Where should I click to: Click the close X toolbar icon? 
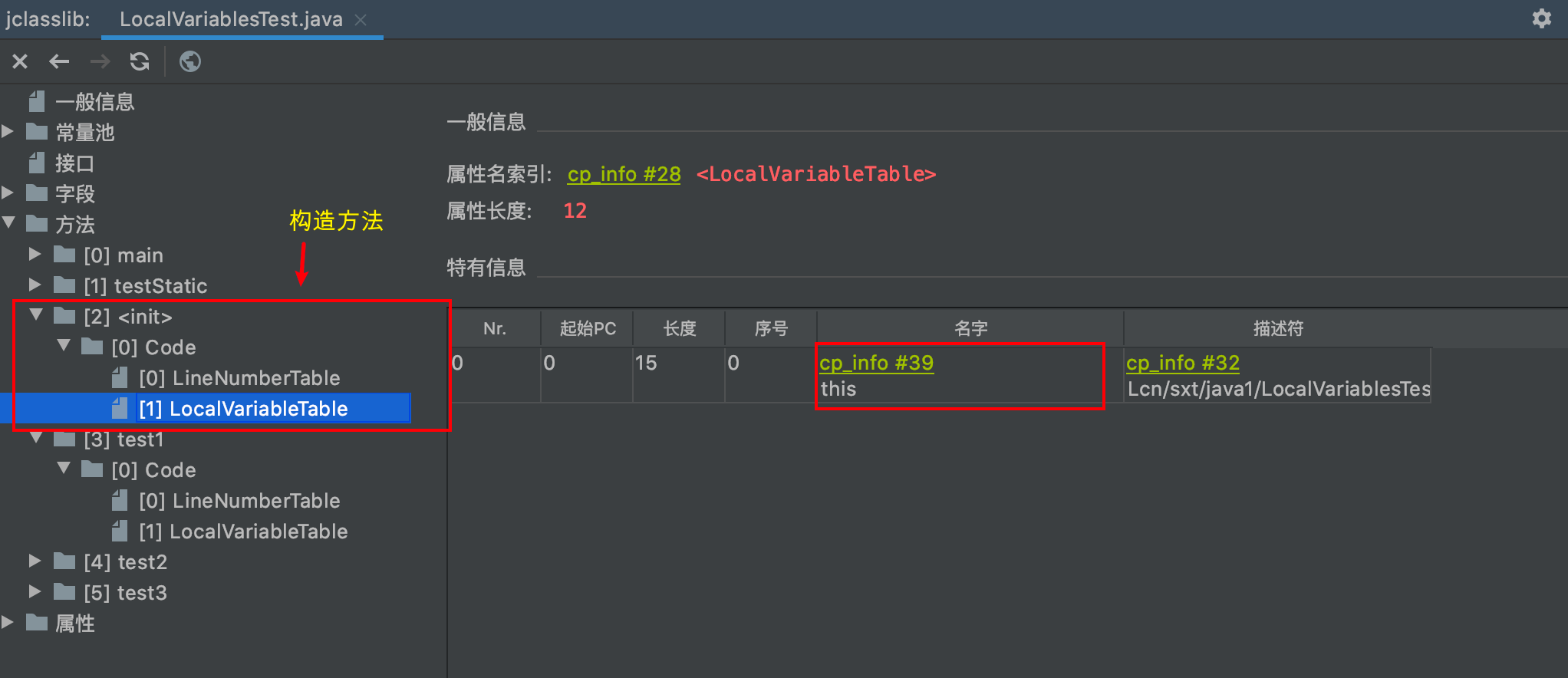[20, 61]
